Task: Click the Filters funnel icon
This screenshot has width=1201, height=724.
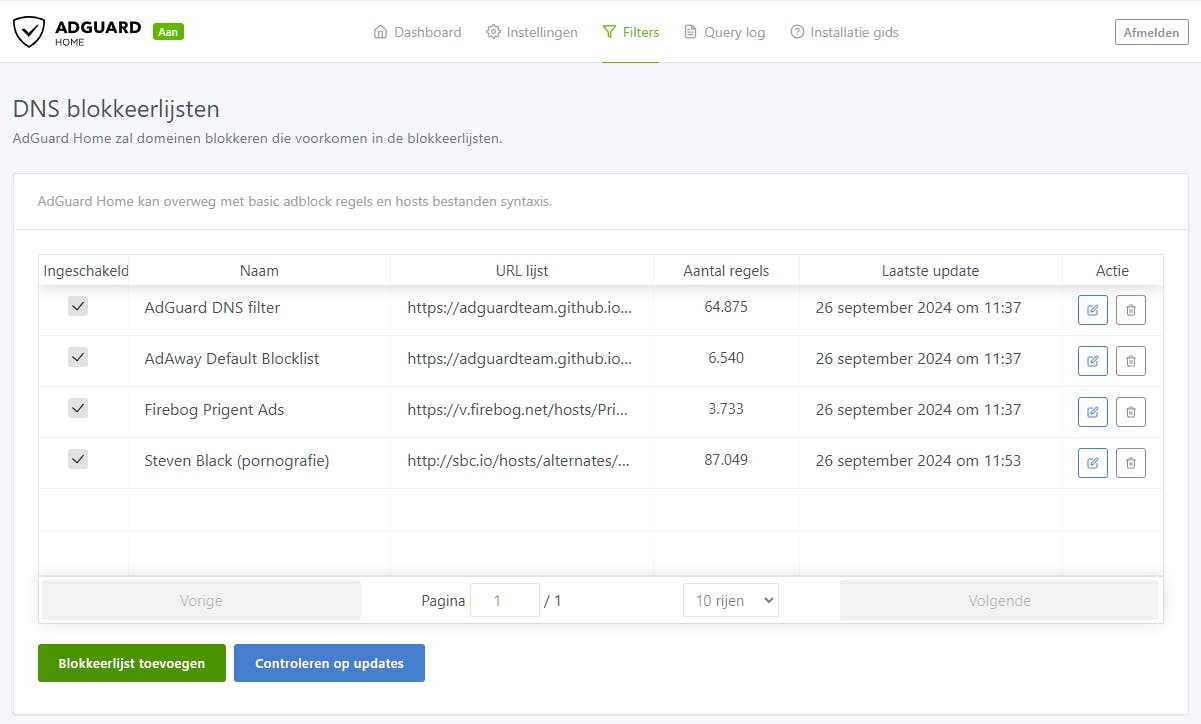Action: click(609, 32)
